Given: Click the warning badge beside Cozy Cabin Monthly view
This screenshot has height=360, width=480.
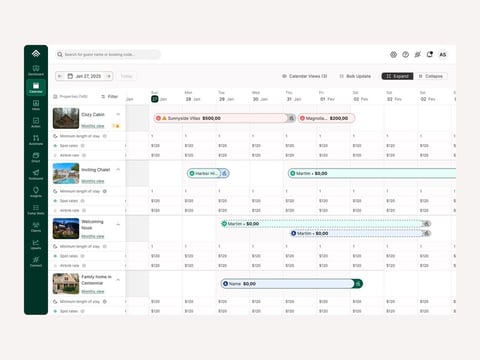Looking at the screenshot, I should point(116,126).
